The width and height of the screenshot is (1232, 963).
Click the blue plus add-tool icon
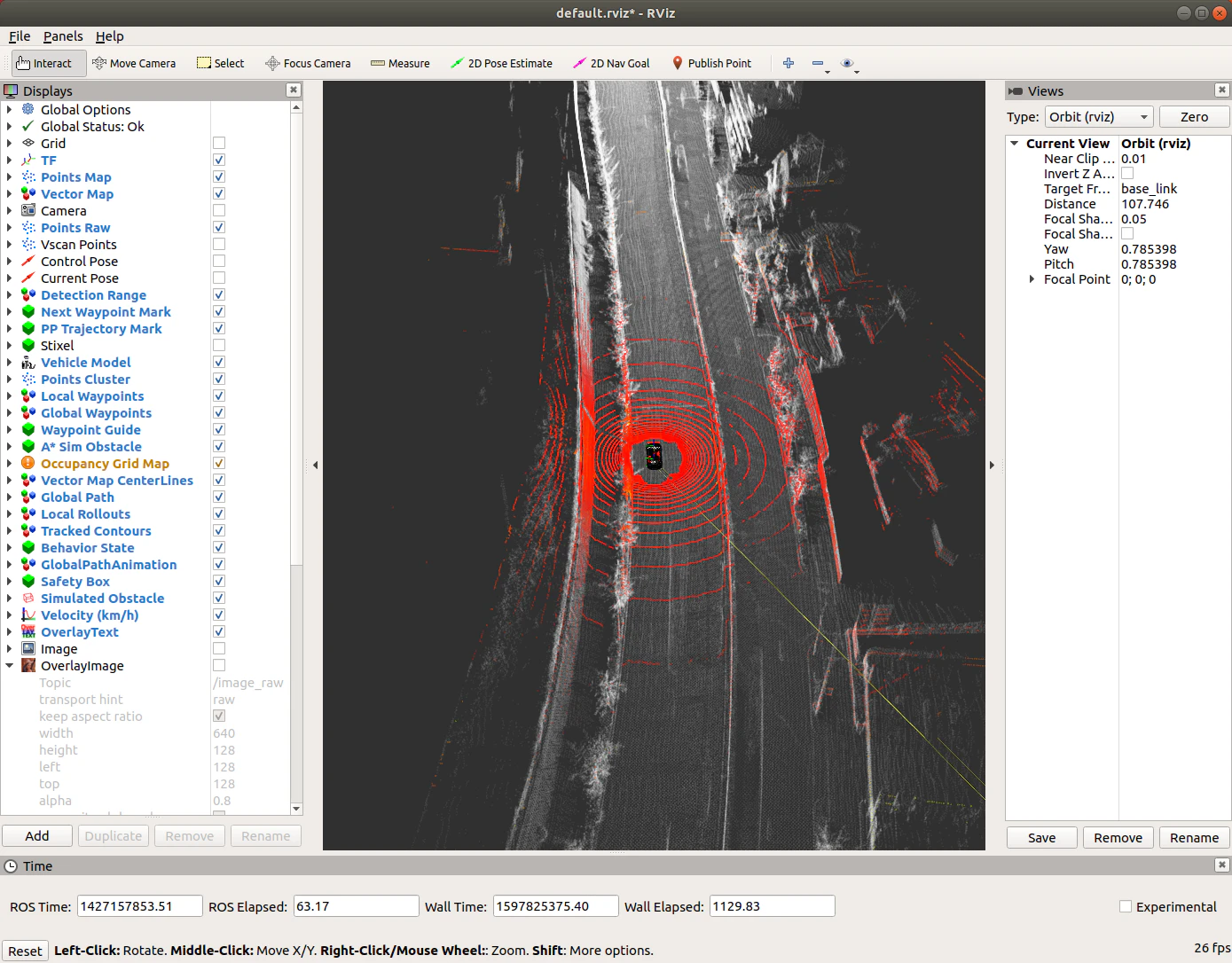click(789, 63)
